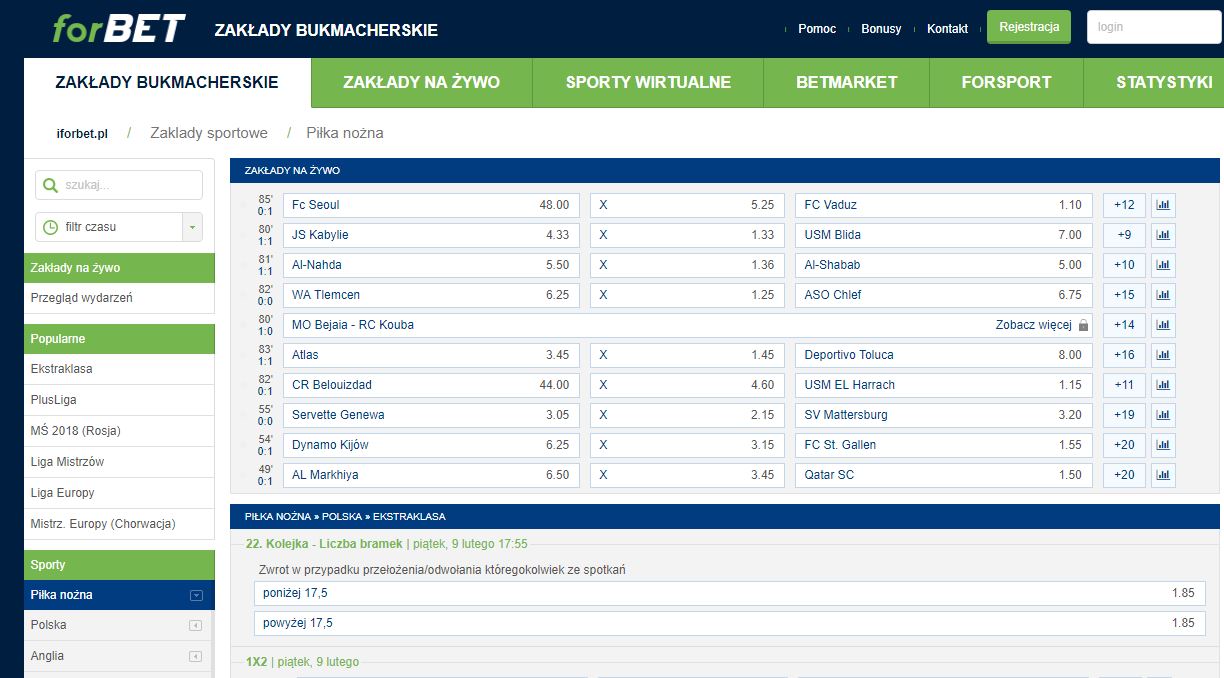This screenshot has width=1224, height=678.
Task: Click the search magnifier icon
Action: point(50,185)
